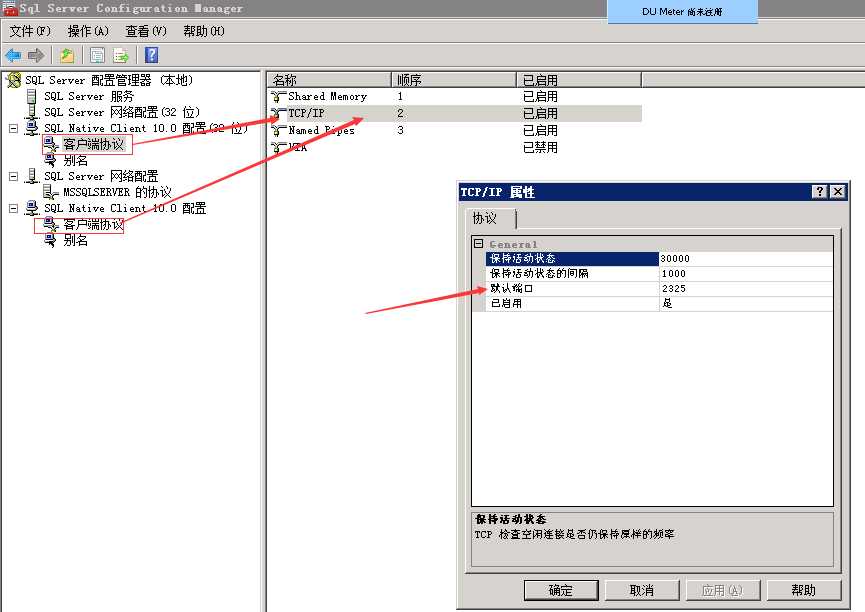Select the Shared Memory protocol row
Viewport: 865px width, 612px height.
click(455, 97)
